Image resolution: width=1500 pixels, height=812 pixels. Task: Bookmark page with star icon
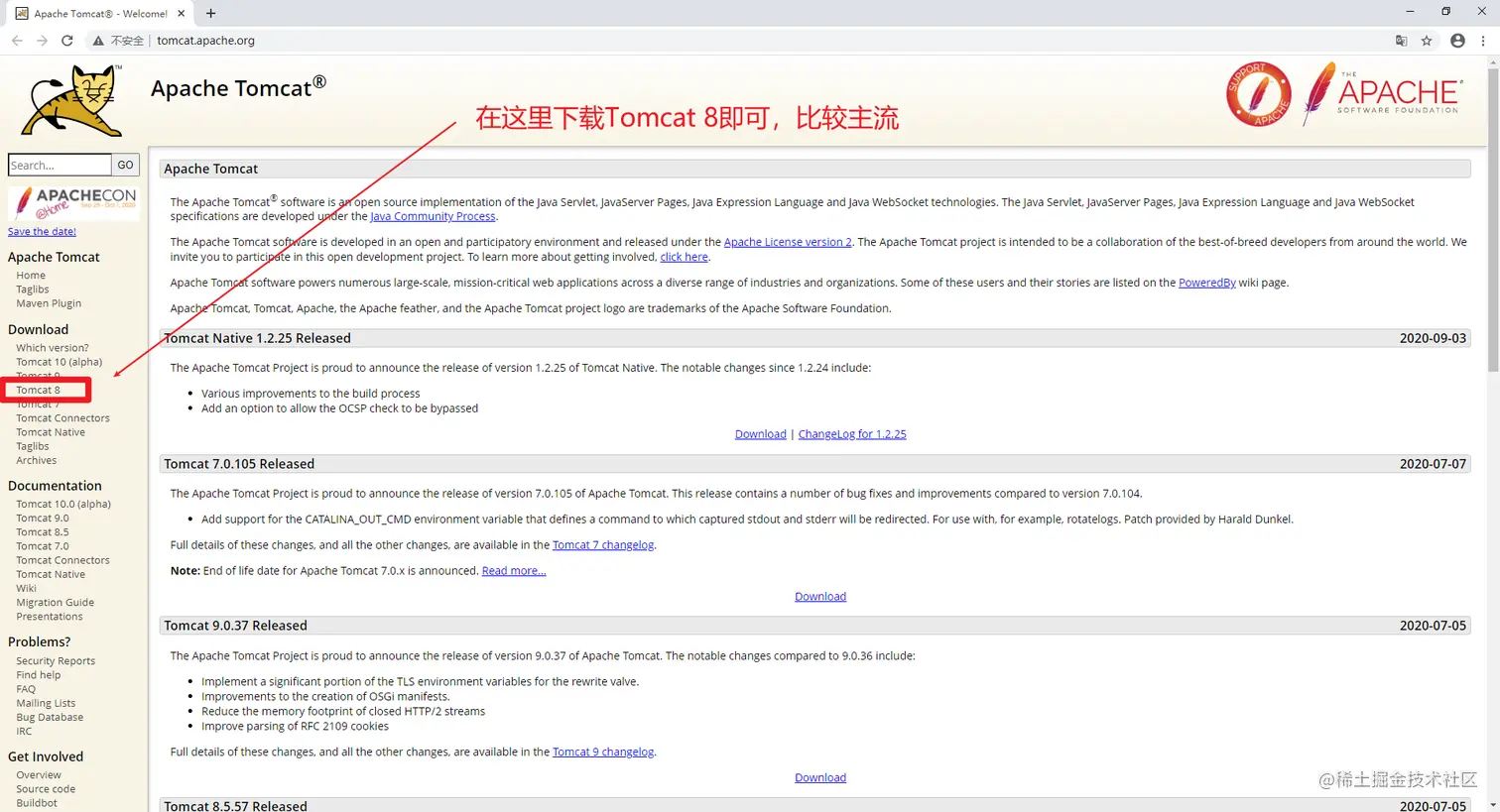[x=1427, y=41]
